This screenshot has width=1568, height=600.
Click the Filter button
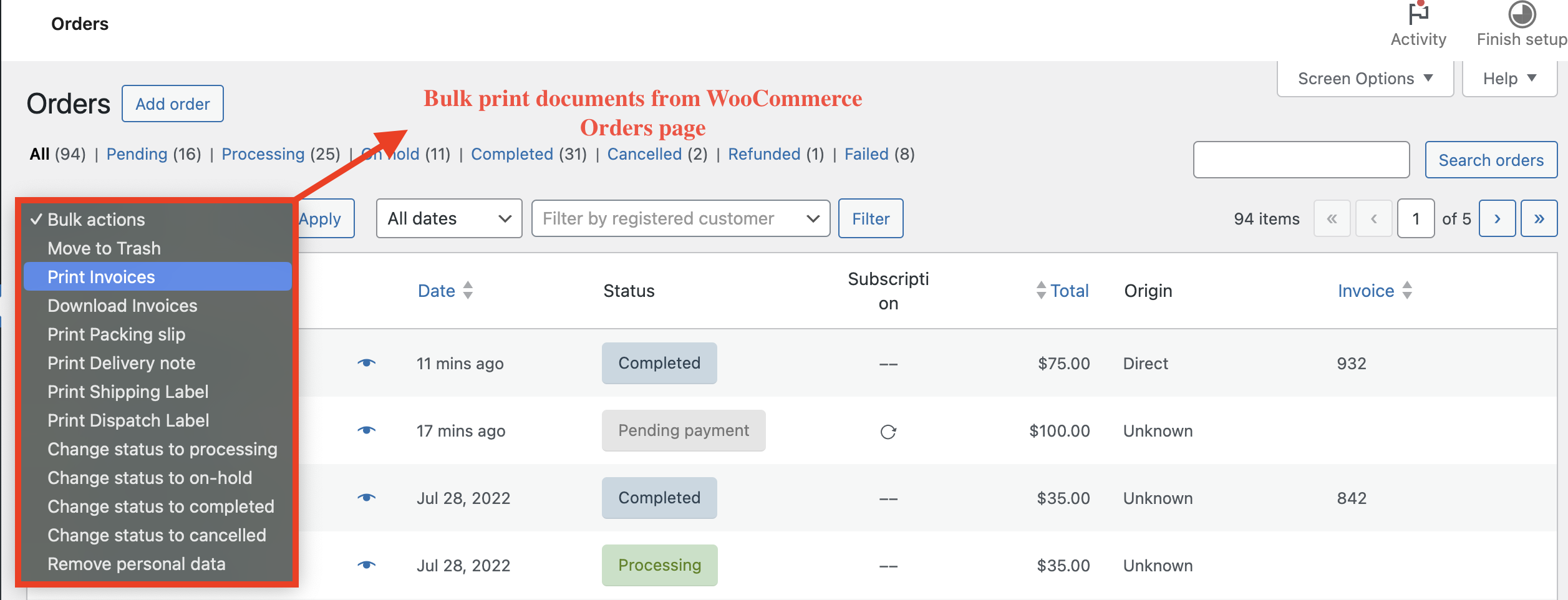click(871, 219)
